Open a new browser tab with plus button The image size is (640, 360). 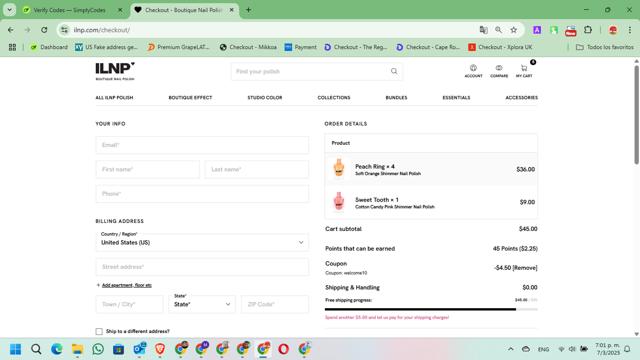pyautogui.click(x=248, y=10)
